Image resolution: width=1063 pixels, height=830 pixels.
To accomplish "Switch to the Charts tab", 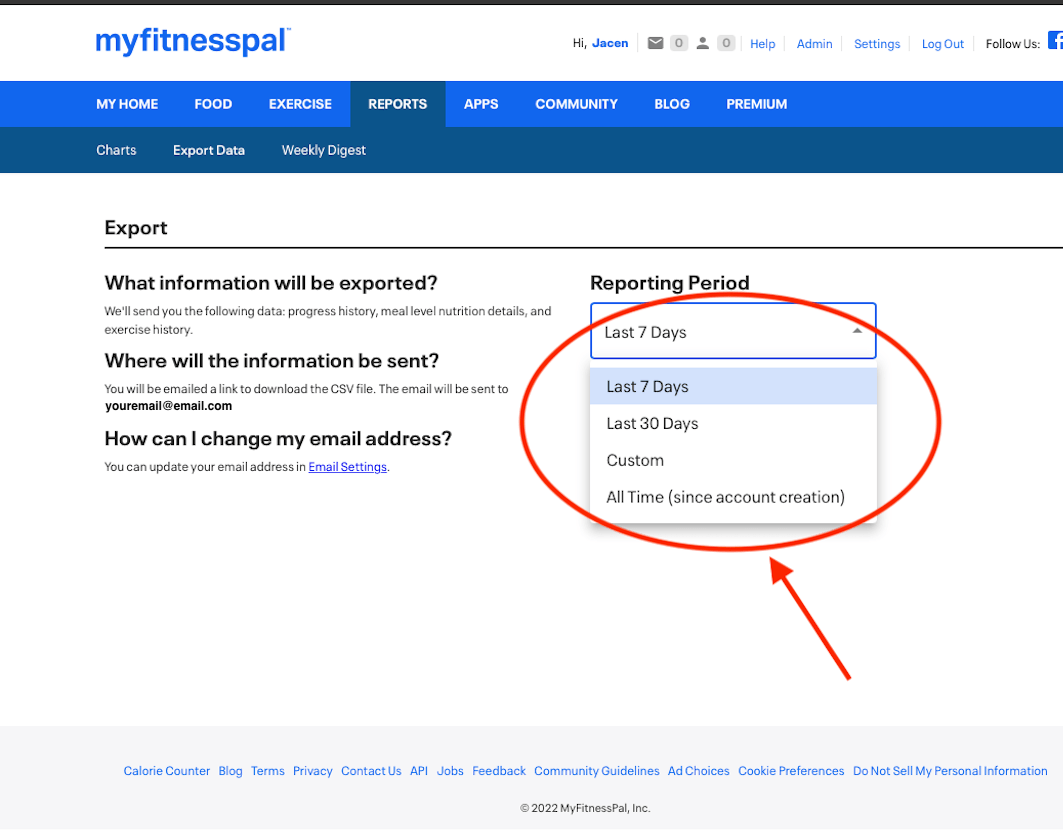I will coord(116,150).
